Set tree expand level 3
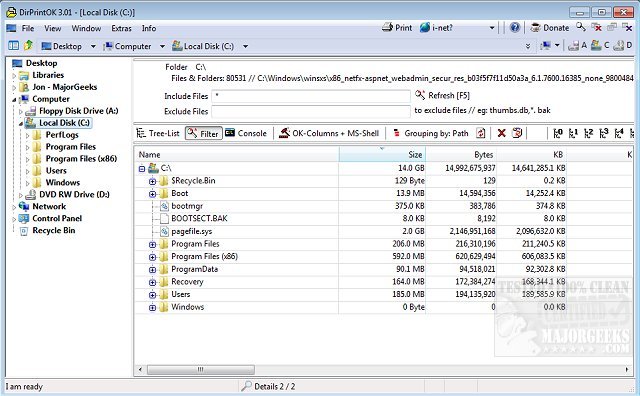The image size is (640, 396). click(604, 133)
